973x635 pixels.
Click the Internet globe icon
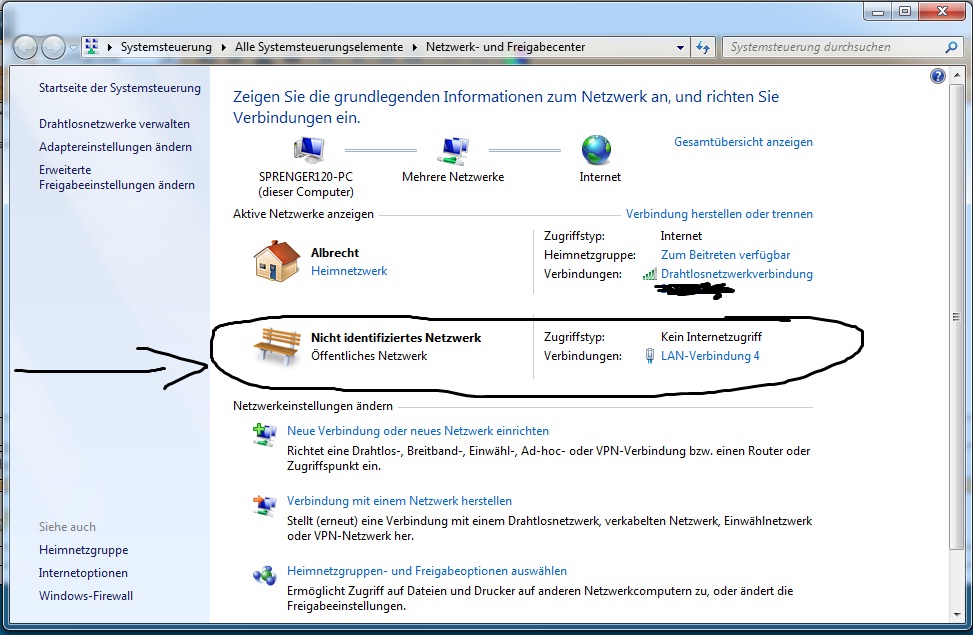tap(597, 151)
